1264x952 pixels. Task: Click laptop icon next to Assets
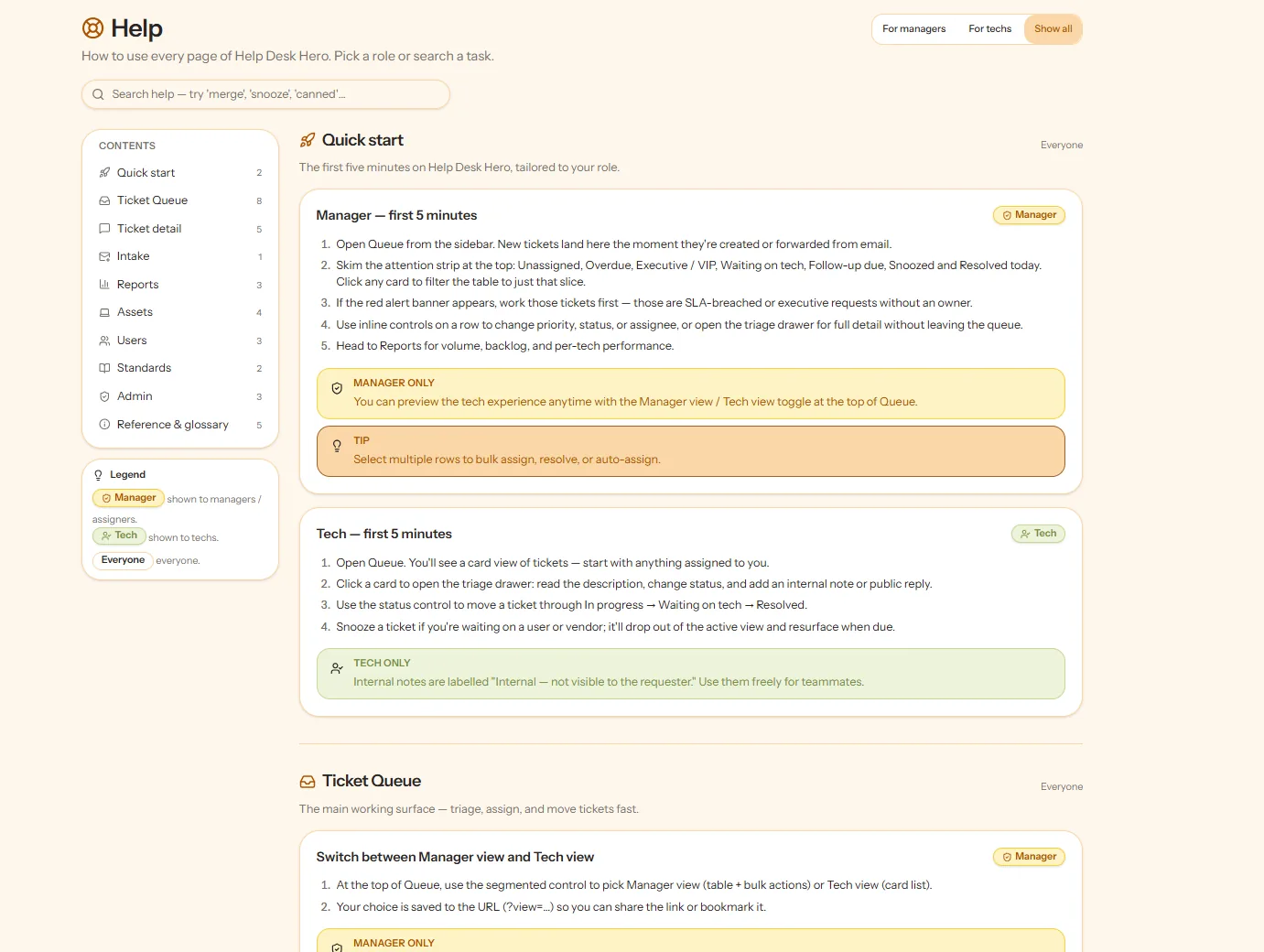[x=104, y=312]
